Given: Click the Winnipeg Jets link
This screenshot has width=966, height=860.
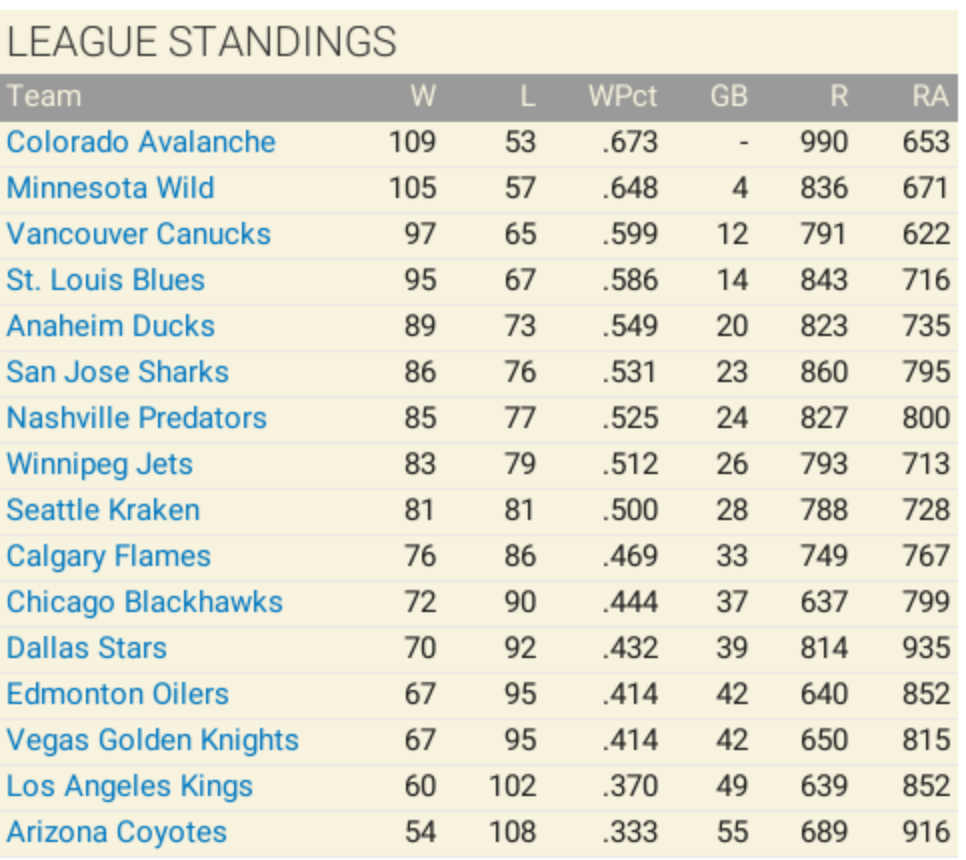Looking at the screenshot, I should [99, 464].
